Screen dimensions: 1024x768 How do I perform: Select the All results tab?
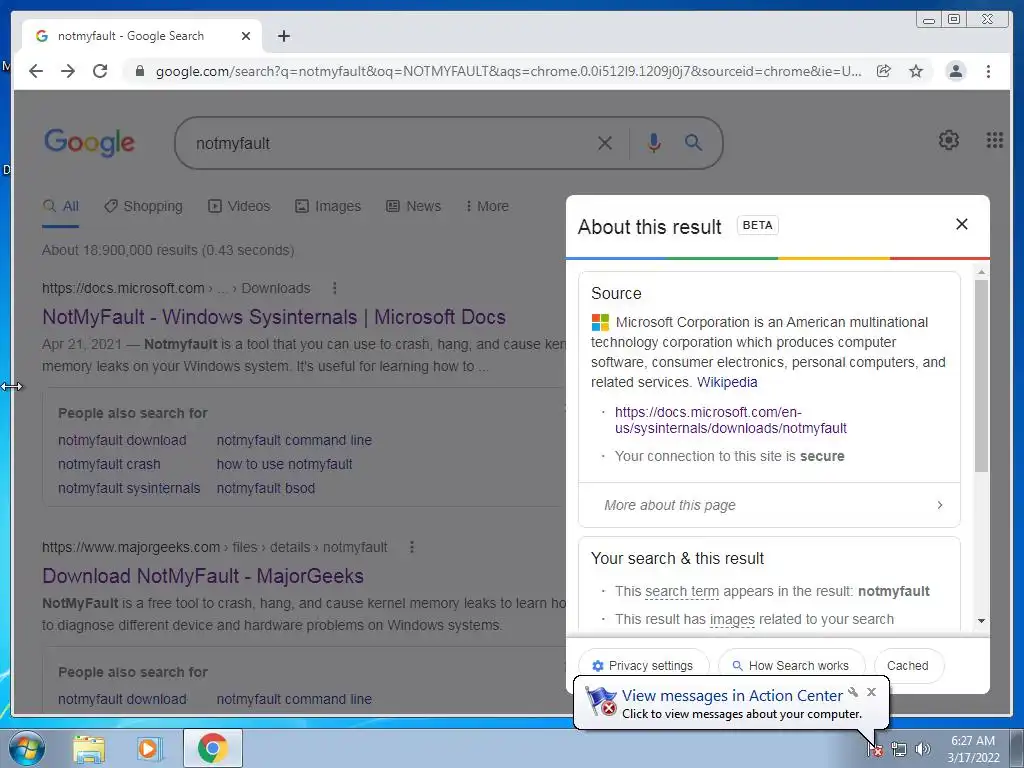pyautogui.click(x=61, y=206)
